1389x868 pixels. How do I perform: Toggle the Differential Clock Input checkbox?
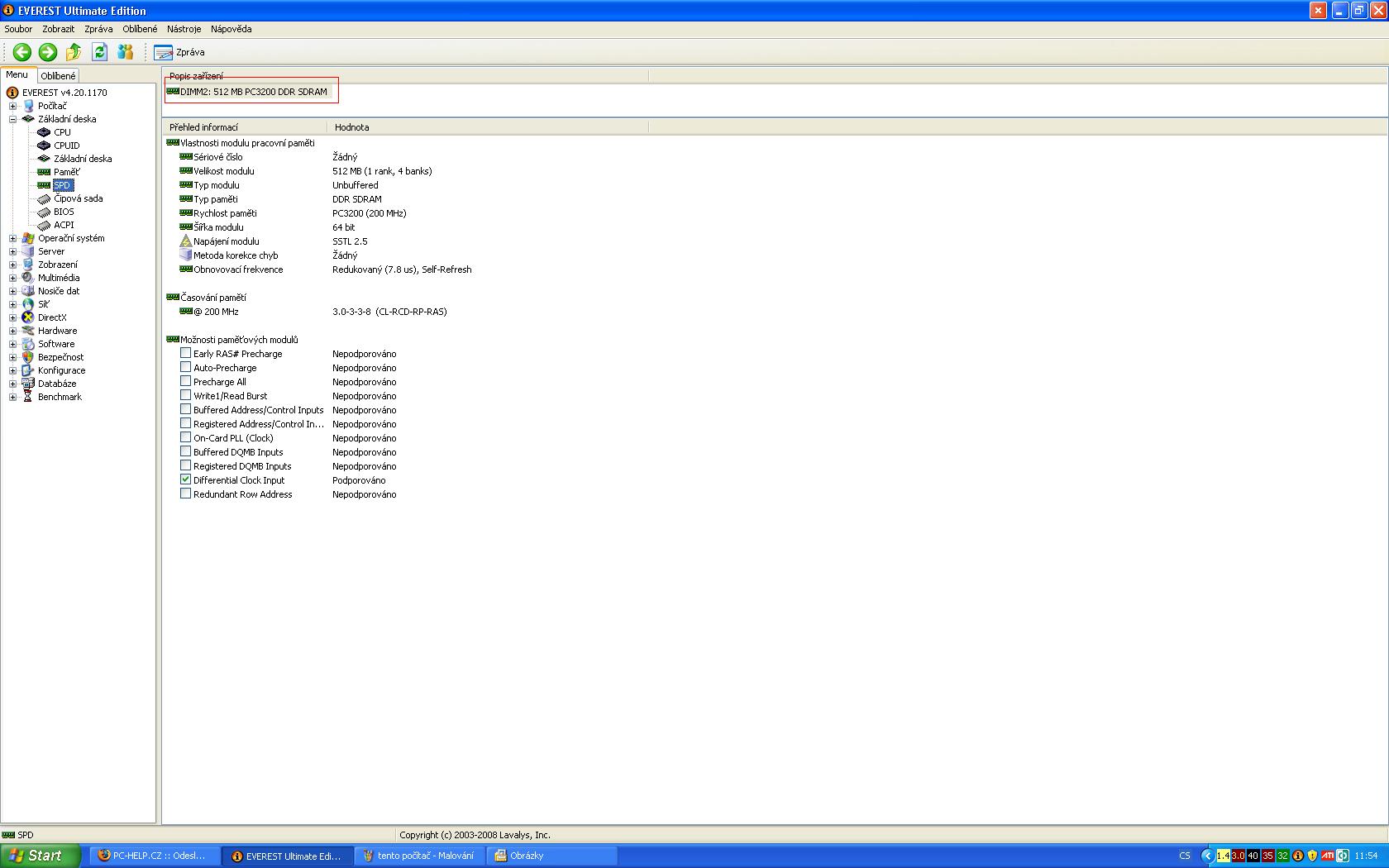pos(186,479)
